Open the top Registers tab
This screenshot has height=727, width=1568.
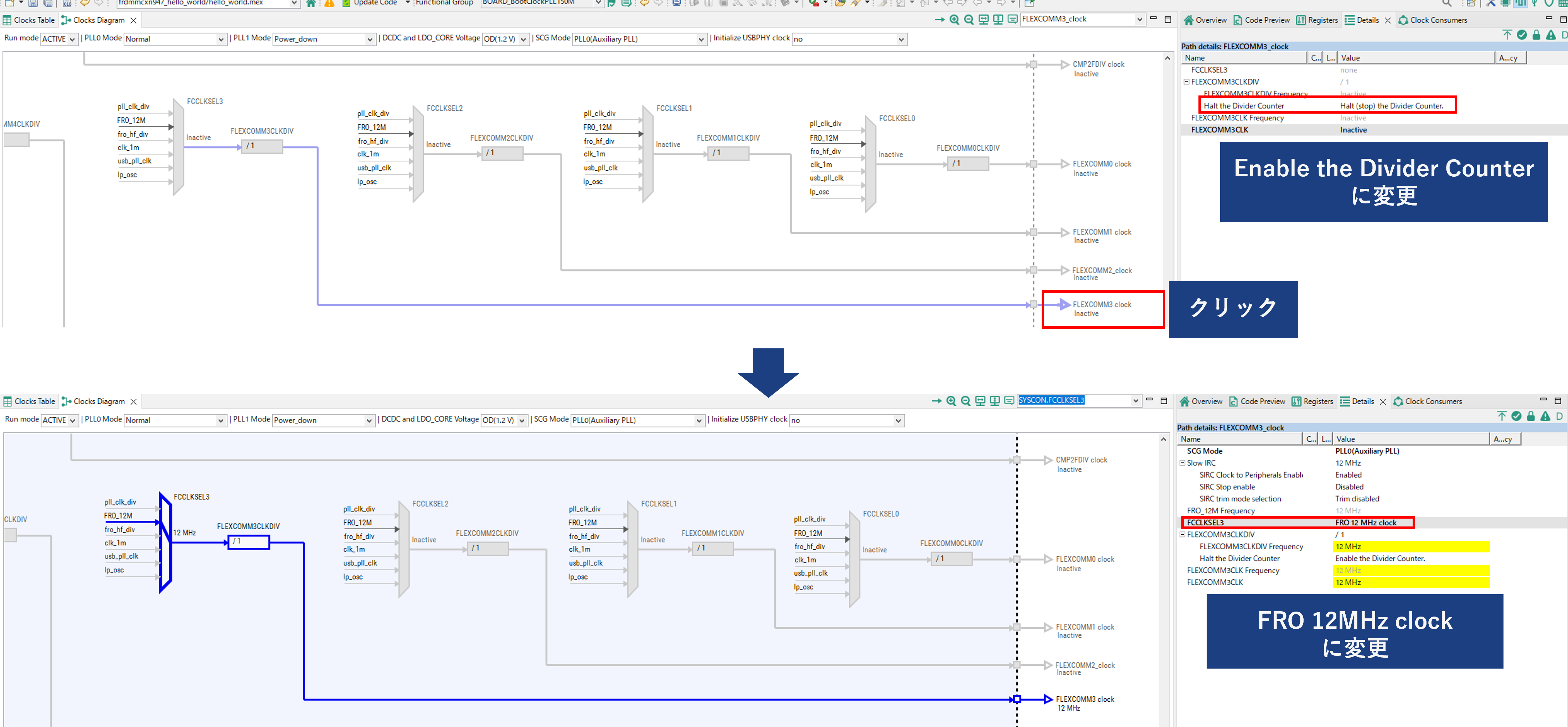(x=1317, y=20)
